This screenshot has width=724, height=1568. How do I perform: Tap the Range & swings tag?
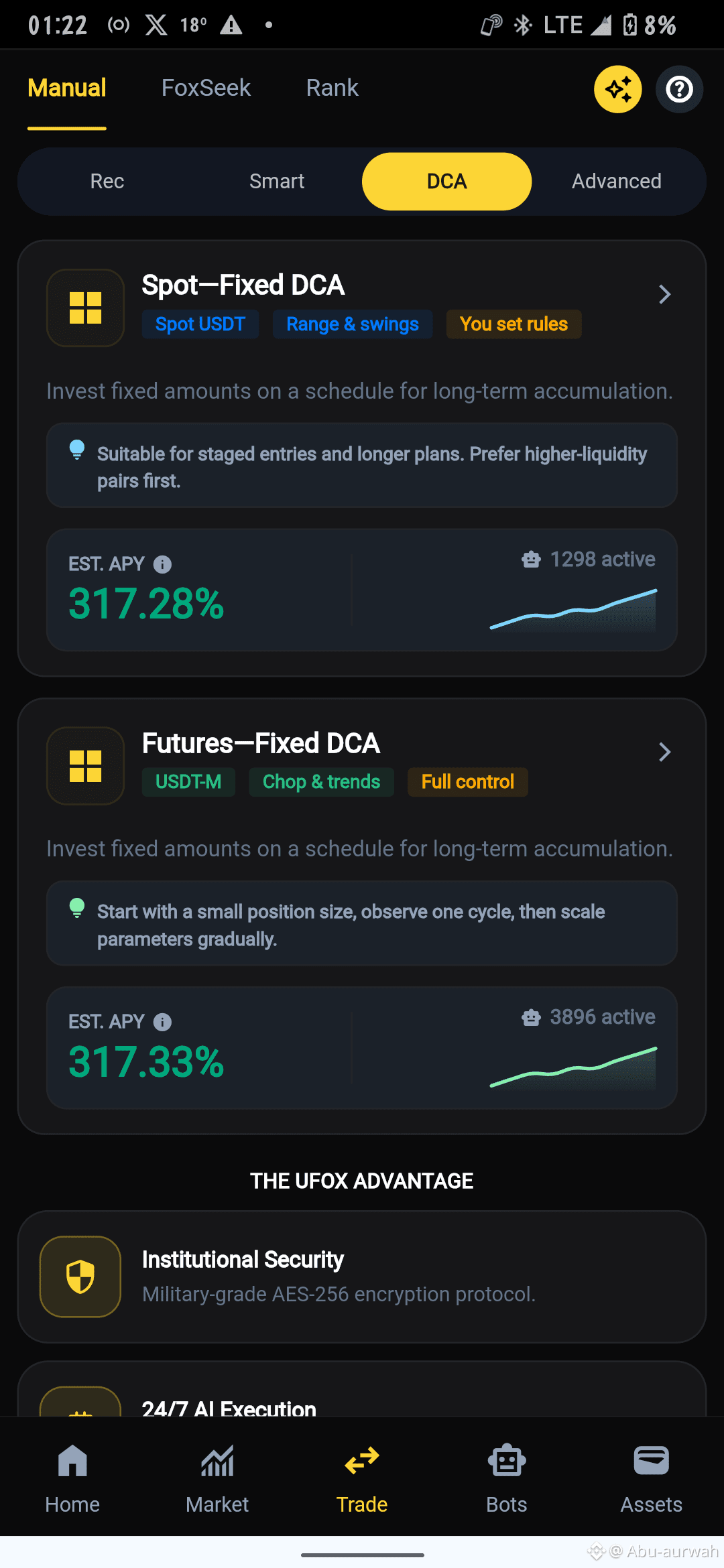(x=353, y=324)
